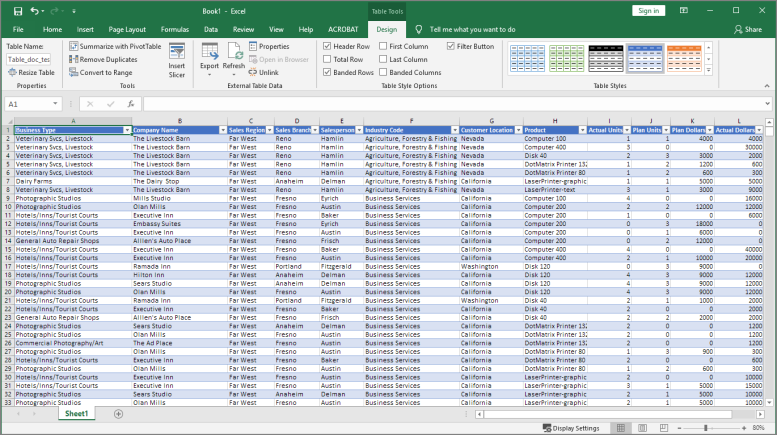This screenshot has height=435, width=777.
Task: Switch to the Home tab
Action: coord(53,29)
